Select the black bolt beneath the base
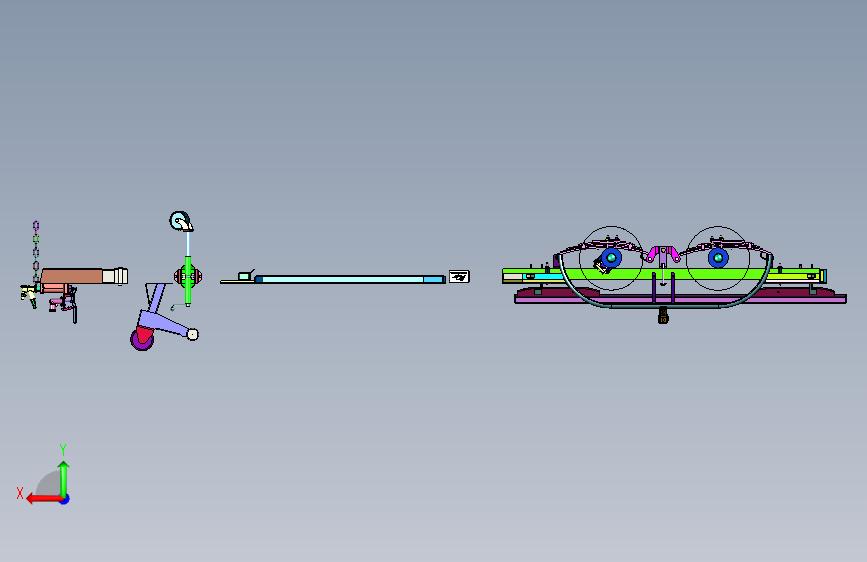867x562 pixels. 663,315
